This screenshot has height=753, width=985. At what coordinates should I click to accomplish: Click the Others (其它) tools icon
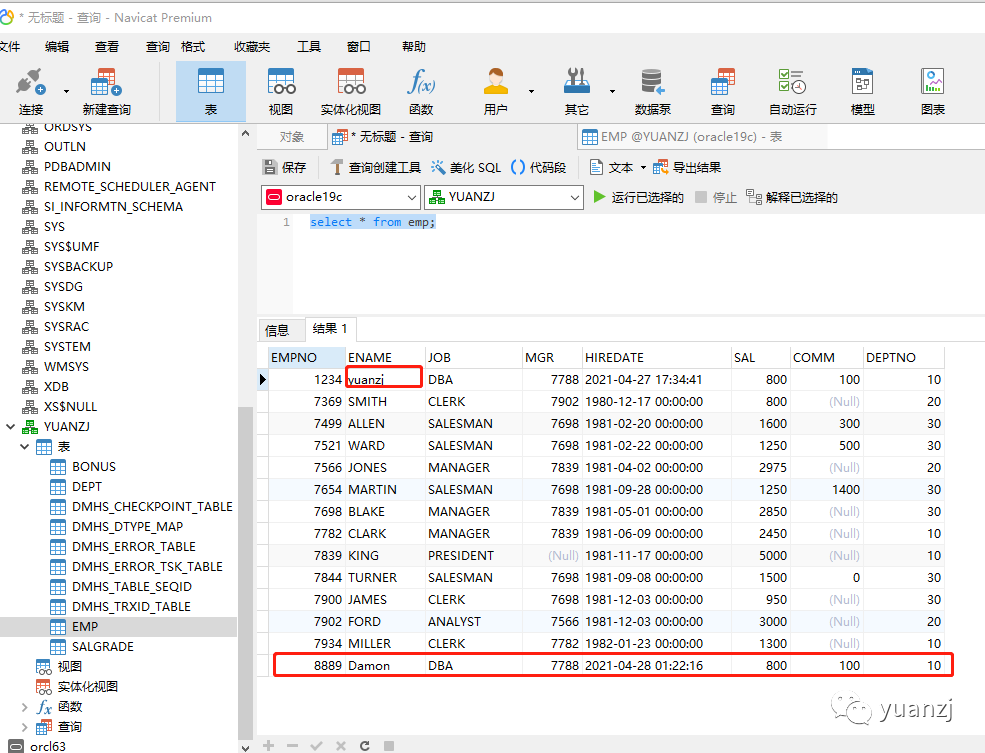click(577, 92)
